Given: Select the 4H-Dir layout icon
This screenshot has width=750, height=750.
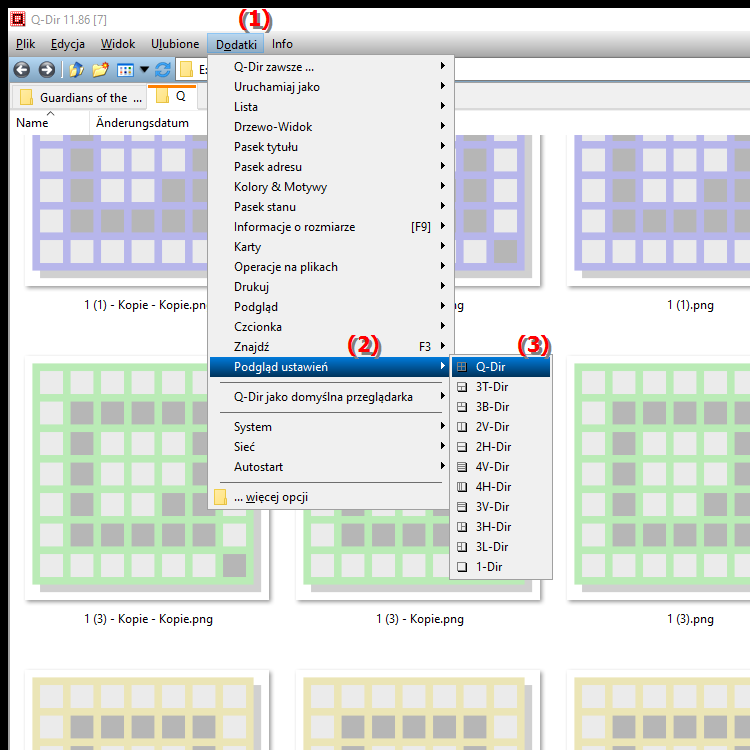Looking at the screenshot, I should click(x=462, y=487).
